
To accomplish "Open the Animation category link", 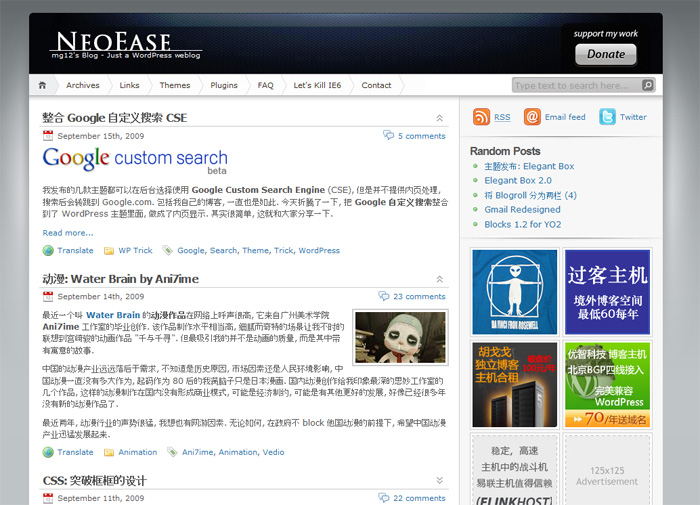I will coord(138,452).
